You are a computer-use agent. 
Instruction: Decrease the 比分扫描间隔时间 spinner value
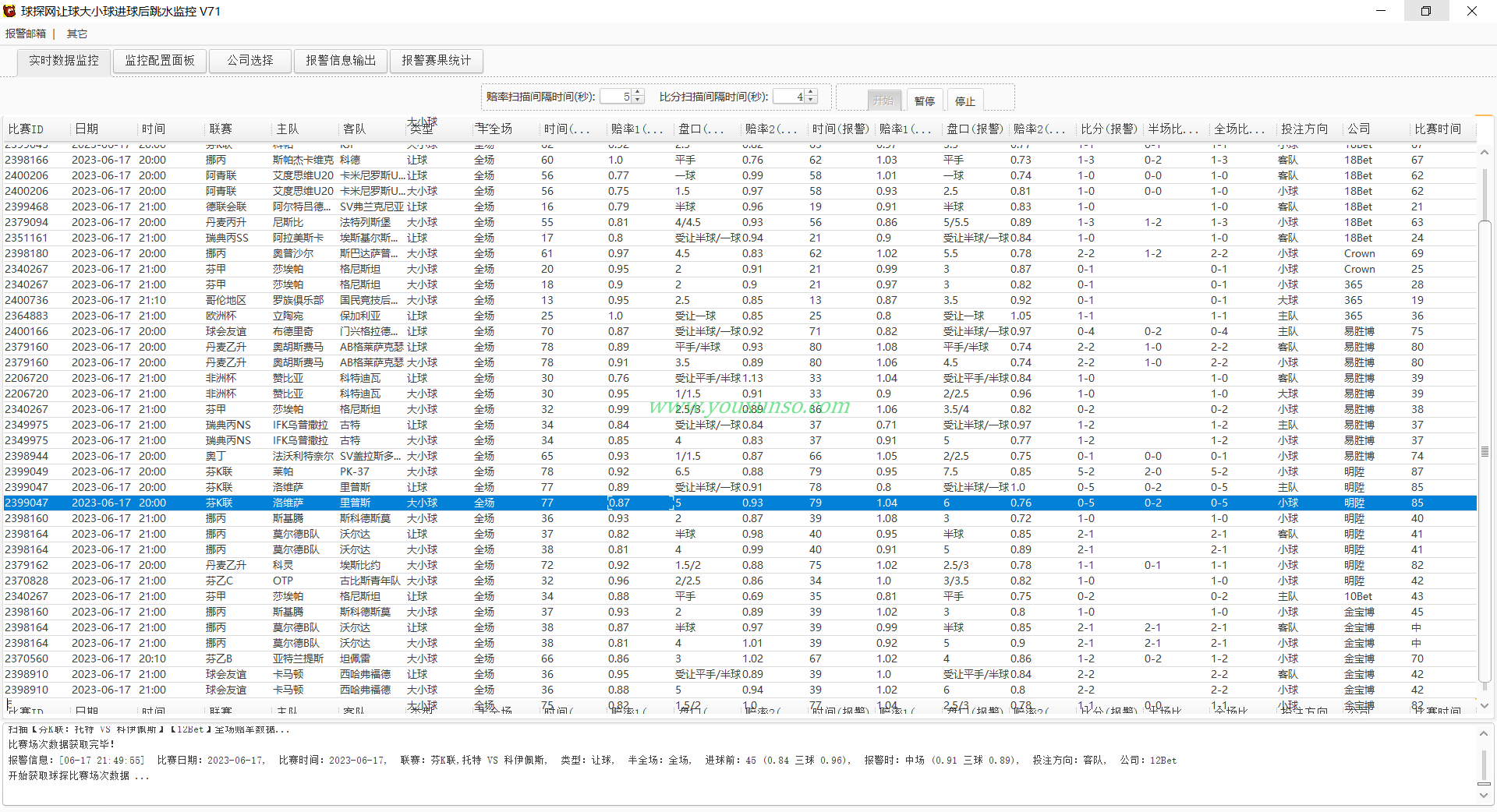[811, 101]
